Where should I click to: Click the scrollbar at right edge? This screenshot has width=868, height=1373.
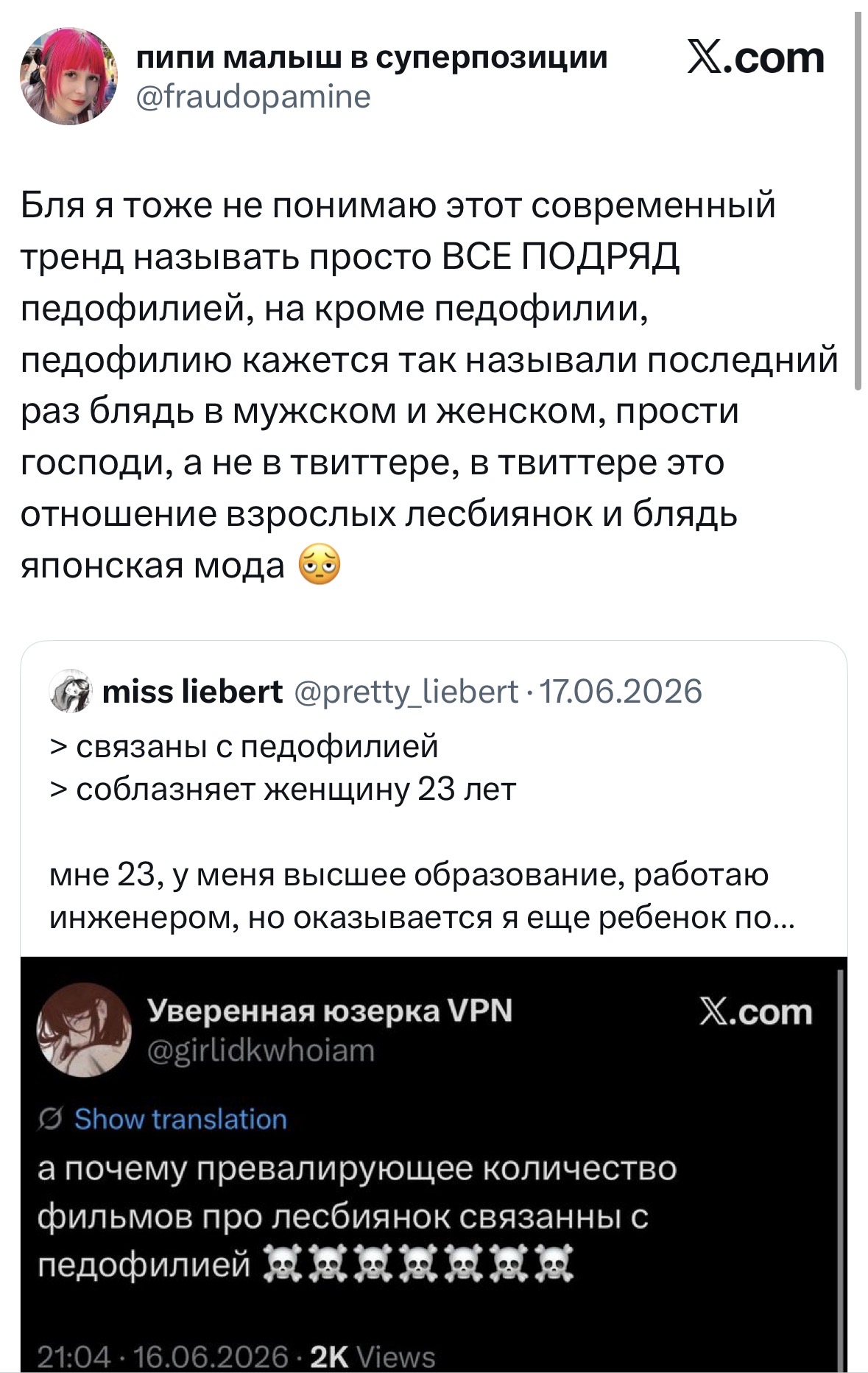pos(858,201)
